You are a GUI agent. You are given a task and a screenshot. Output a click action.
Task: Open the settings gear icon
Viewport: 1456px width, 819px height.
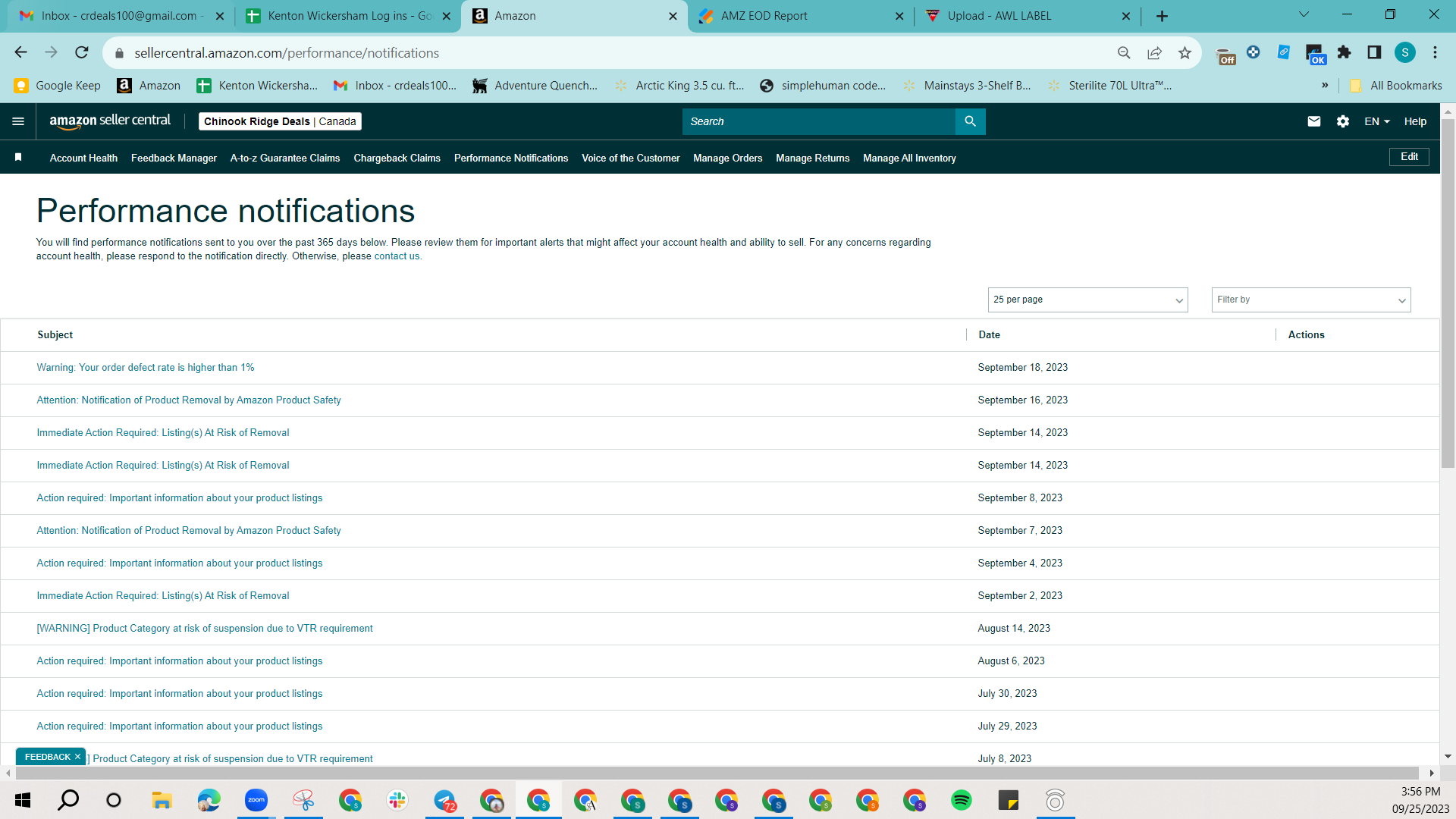[x=1343, y=121]
